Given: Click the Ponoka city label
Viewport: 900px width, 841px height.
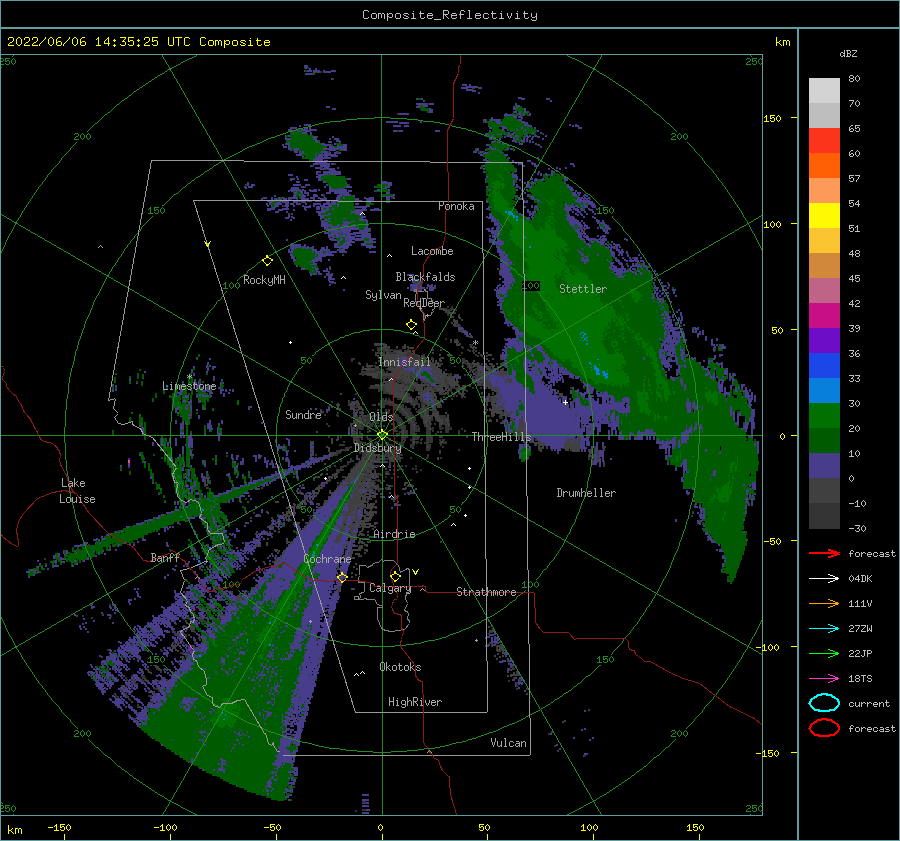Looking at the screenshot, I should coord(456,206).
